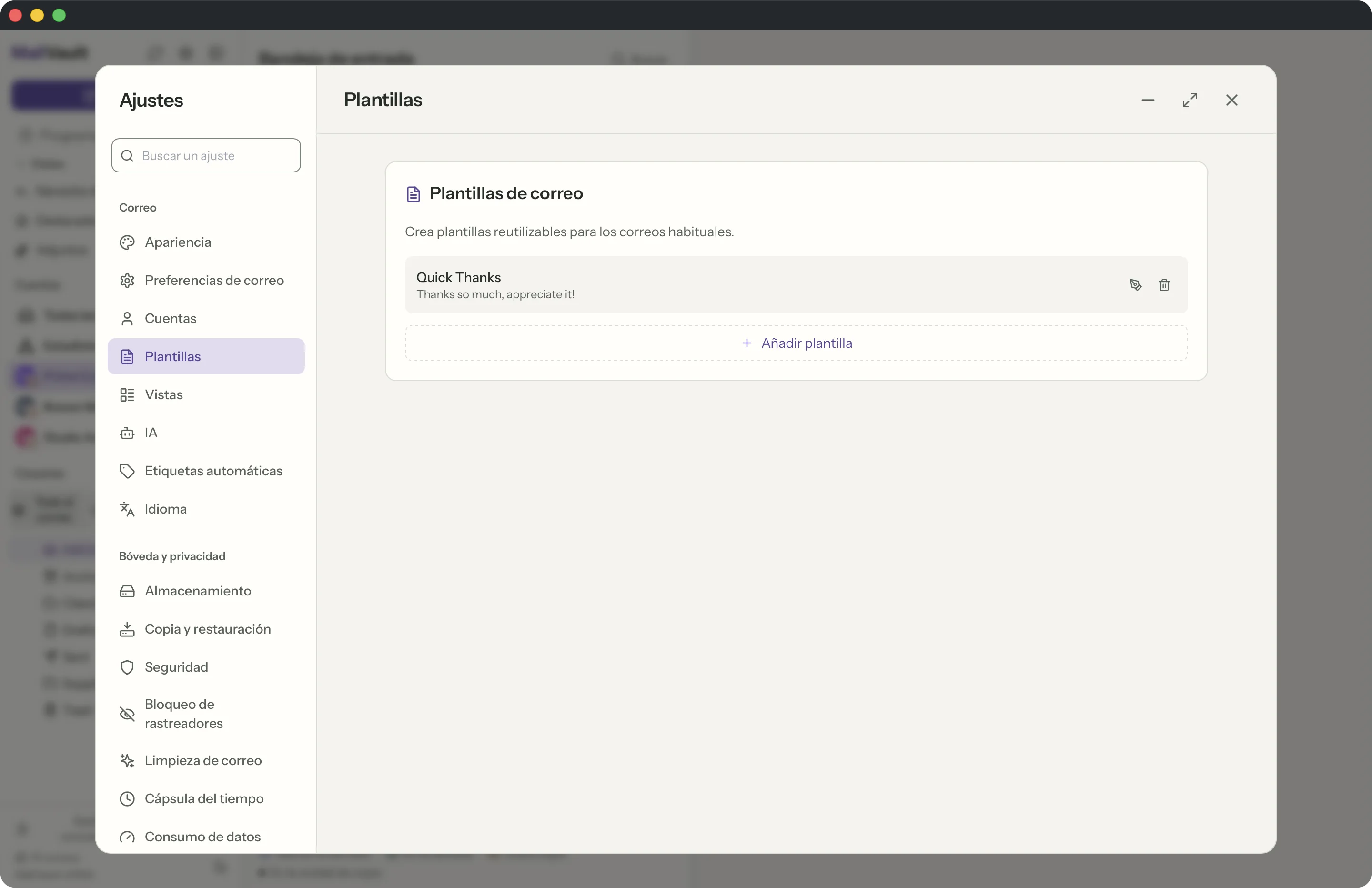The width and height of the screenshot is (1372, 888).
Task: Click the document icon beside Plantillas de correo
Action: [414, 194]
